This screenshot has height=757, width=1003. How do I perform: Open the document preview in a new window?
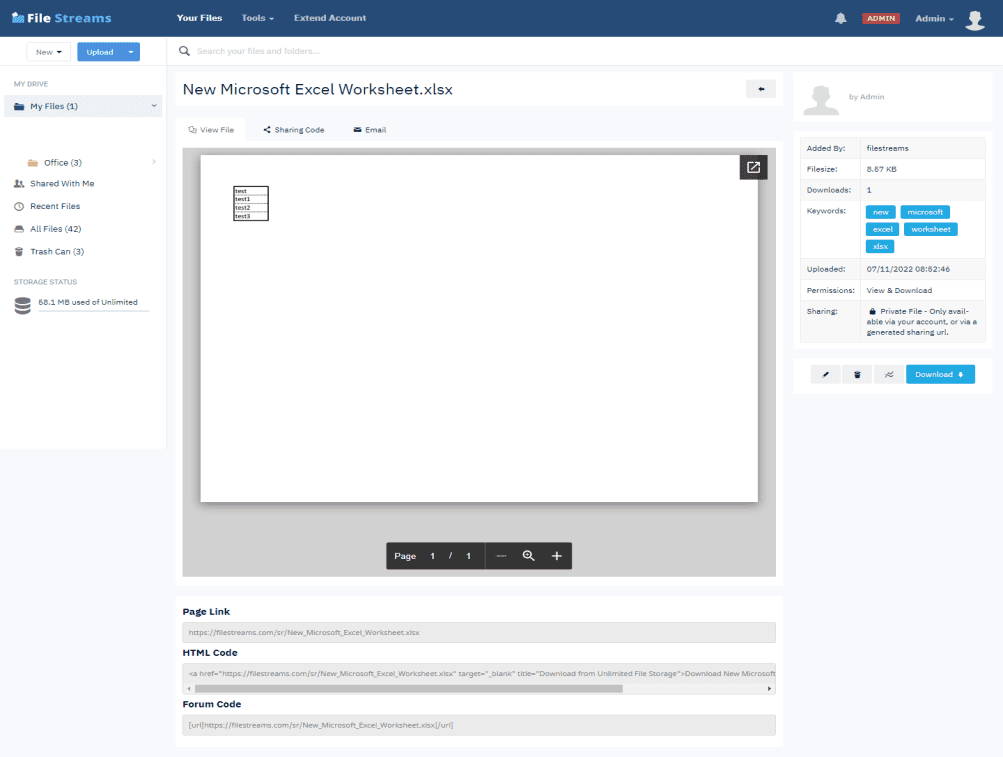[x=754, y=167]
